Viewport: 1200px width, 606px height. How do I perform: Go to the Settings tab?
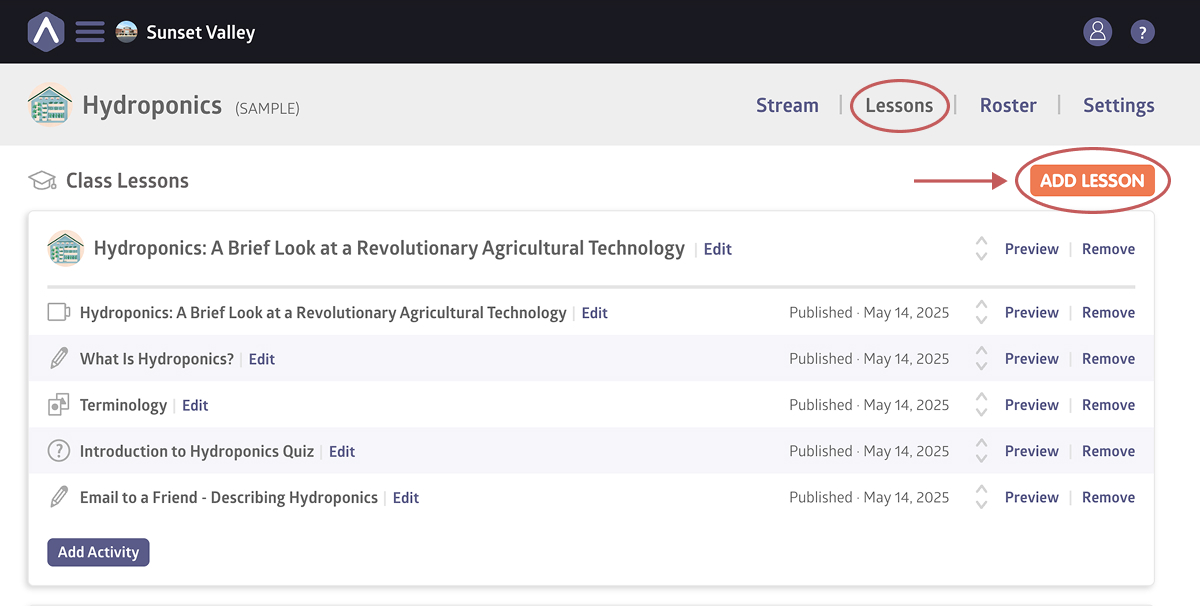coord(1118,105)
